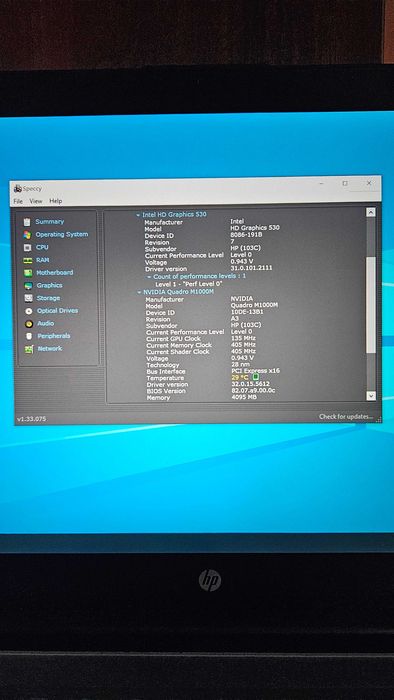Viewport: 394px width, 700px height.
Task: Show the Storage section
Action: (x=48, y=298)
